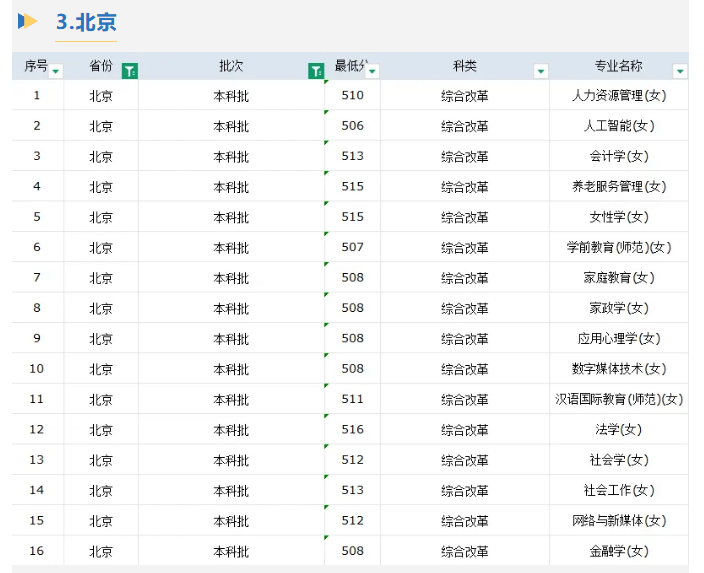The height and width of the screenshot is (573, 704).
Task: Select 本科批 in row 12
Action: [x=231, y=429]
